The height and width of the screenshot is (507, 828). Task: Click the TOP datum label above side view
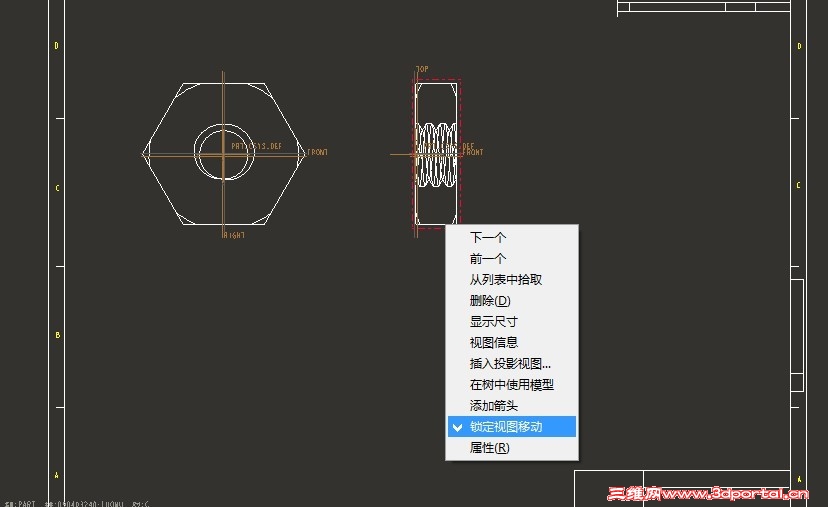422,69
